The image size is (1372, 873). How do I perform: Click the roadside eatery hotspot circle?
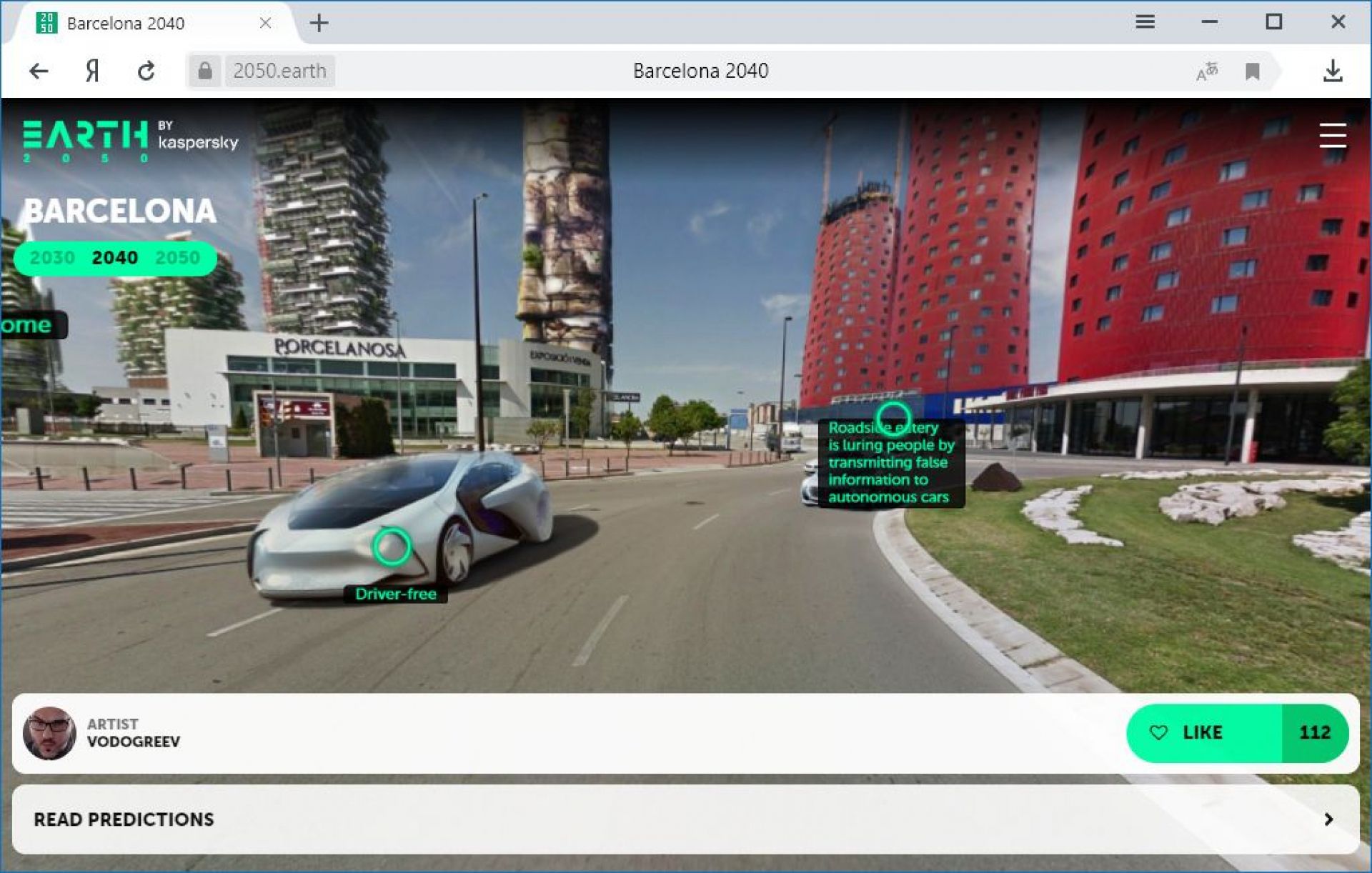pos(893,418)
